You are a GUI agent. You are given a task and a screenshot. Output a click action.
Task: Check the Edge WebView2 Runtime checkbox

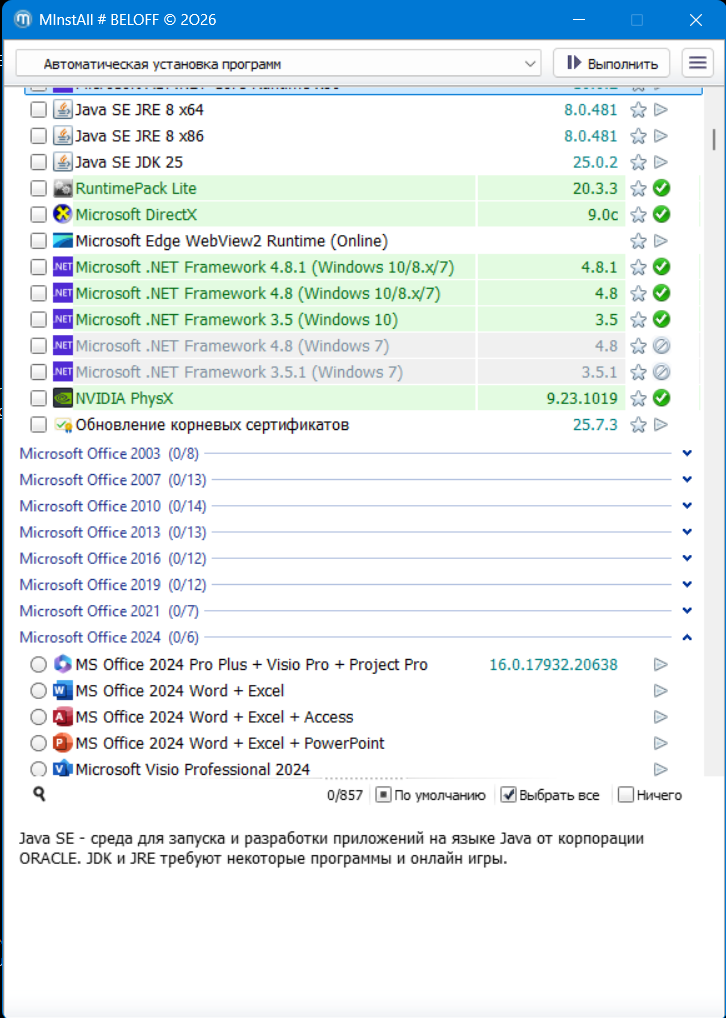(x=39, y=241)
